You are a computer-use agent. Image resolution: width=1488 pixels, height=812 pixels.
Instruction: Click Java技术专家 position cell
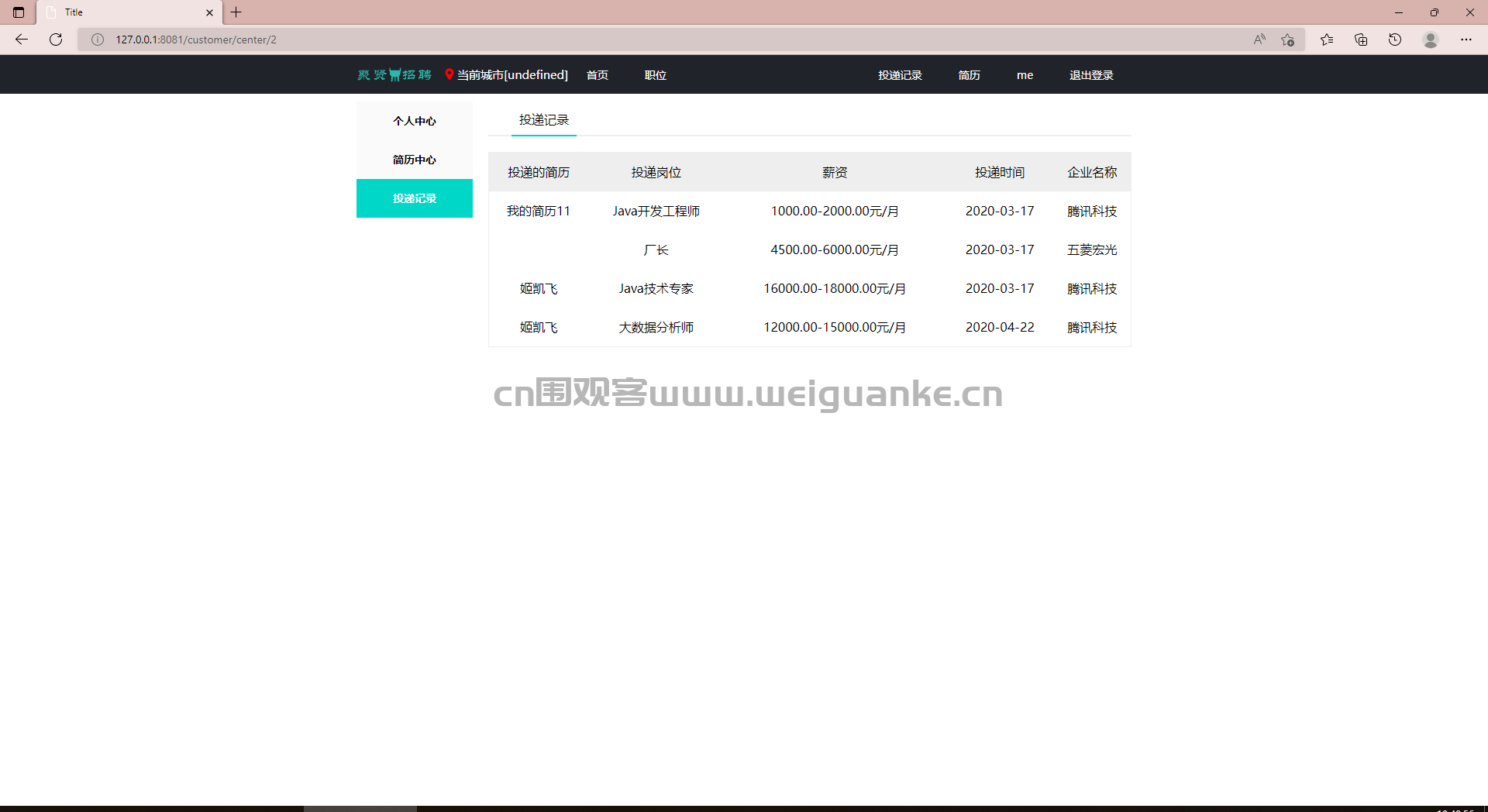coord(656,288)
